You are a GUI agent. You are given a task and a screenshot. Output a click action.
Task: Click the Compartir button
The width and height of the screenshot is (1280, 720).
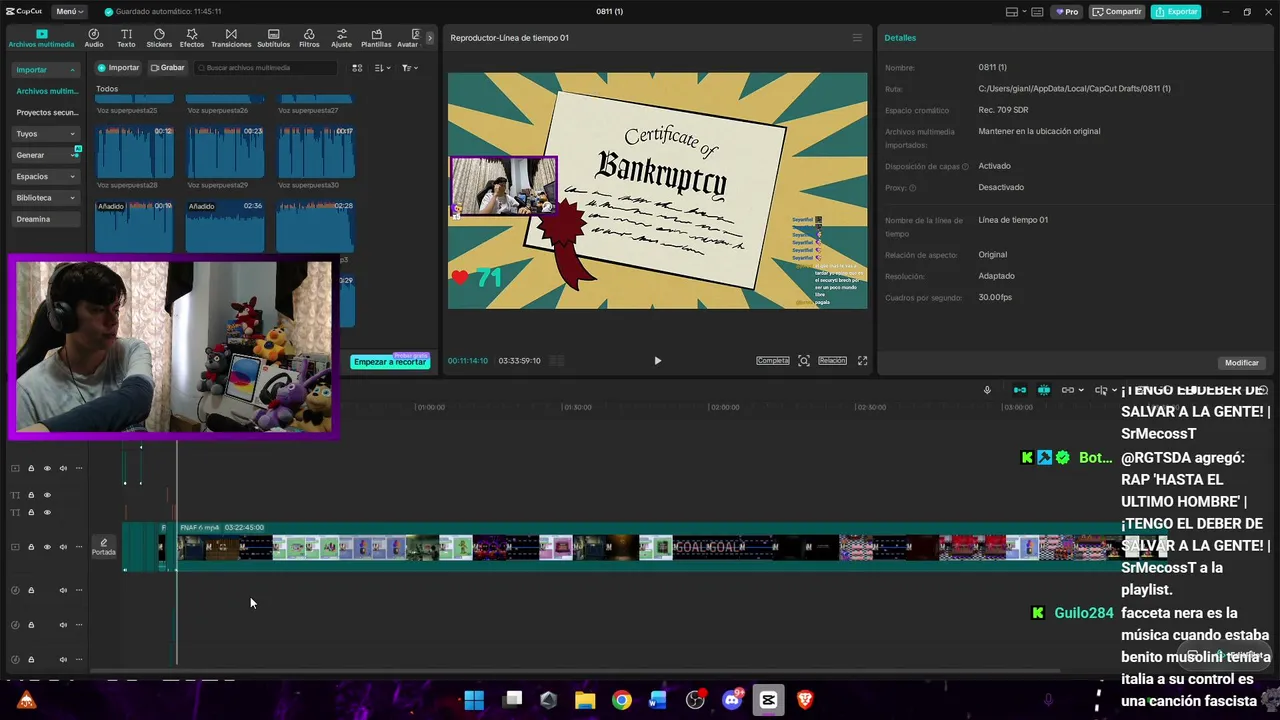(1117, 12)
